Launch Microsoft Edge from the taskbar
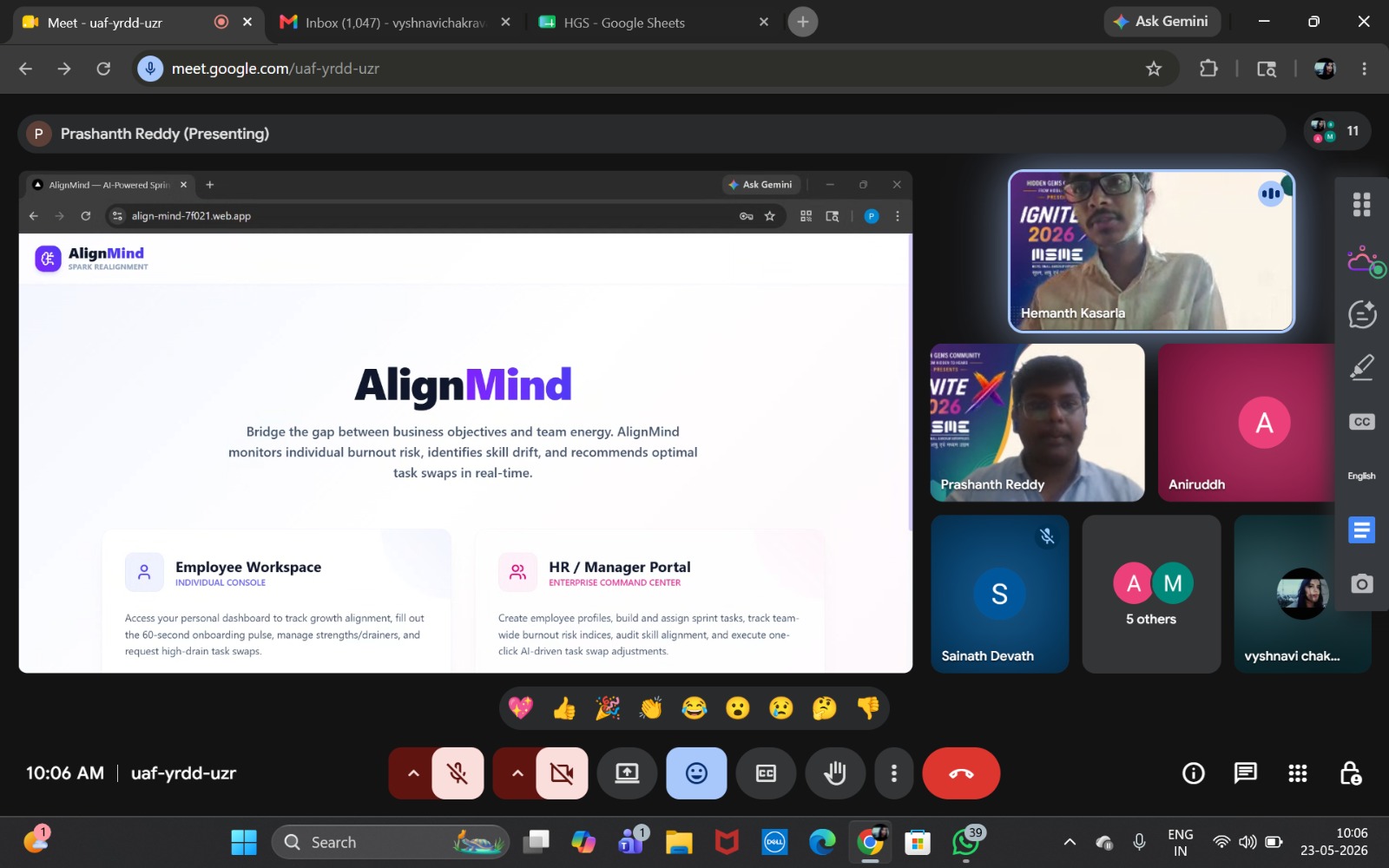Viewport: 1389px width, 868px height. 822,842
